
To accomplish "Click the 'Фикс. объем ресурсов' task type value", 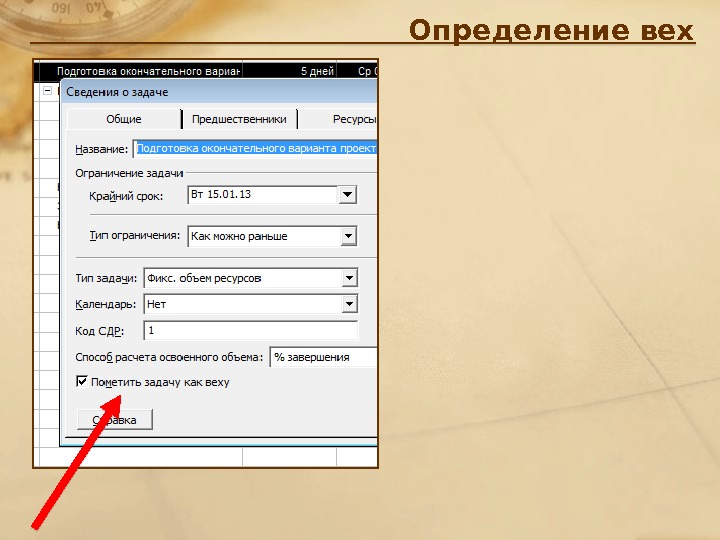I will pyautogui.click(x=204, y=278).
